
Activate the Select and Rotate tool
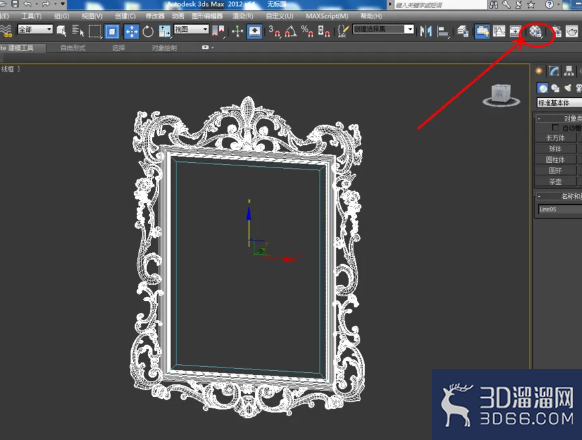click(148, 31)
